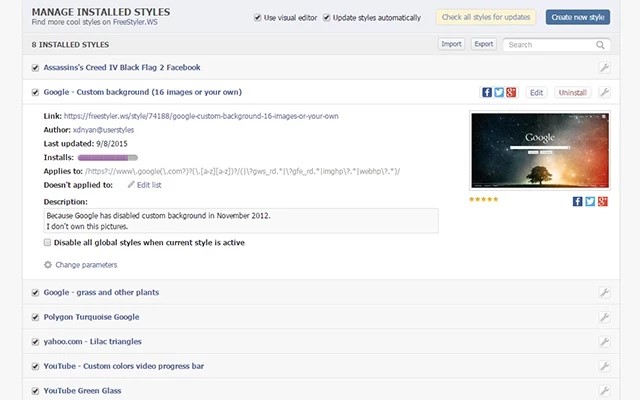Share on Google+ using icon beside Edit button
Viewport: 640px width, 400px height.
point(511,92)
